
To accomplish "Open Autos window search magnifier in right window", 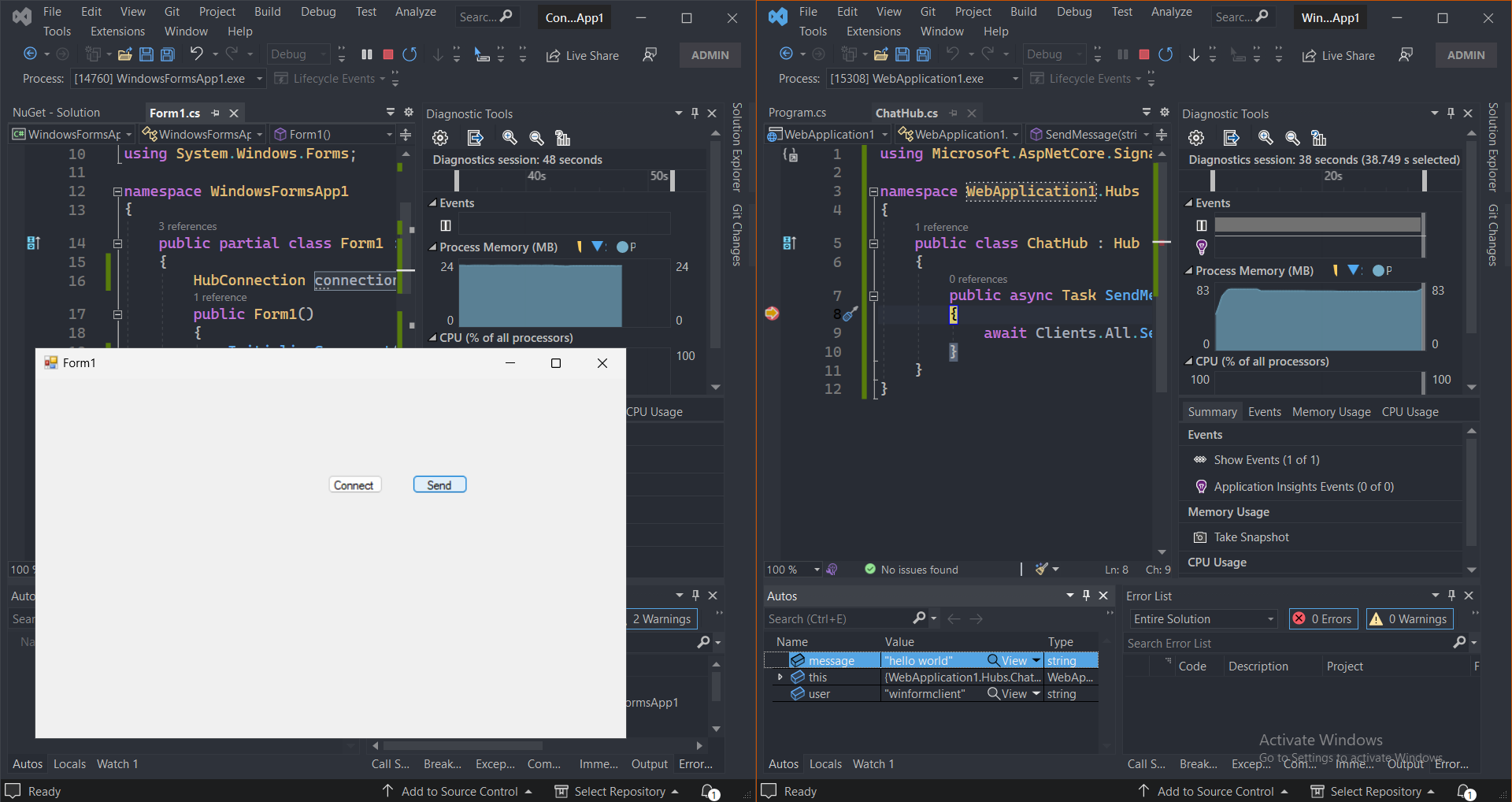I will click(x=919, y=618).
